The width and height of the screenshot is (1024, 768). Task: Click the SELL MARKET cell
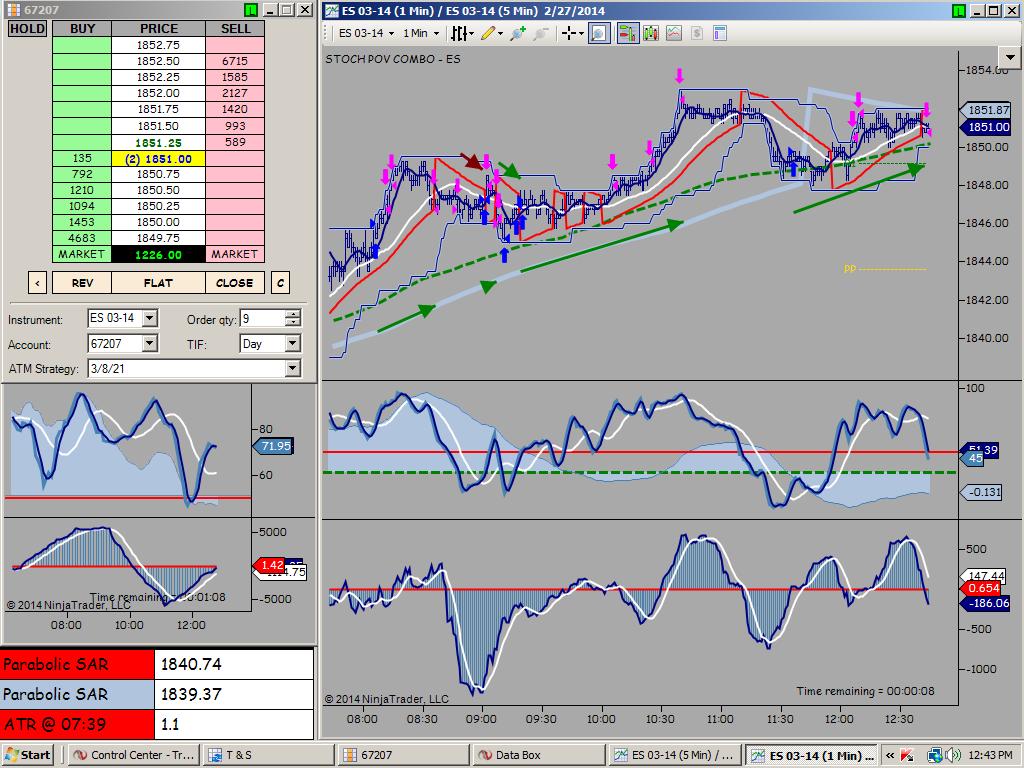234,254
